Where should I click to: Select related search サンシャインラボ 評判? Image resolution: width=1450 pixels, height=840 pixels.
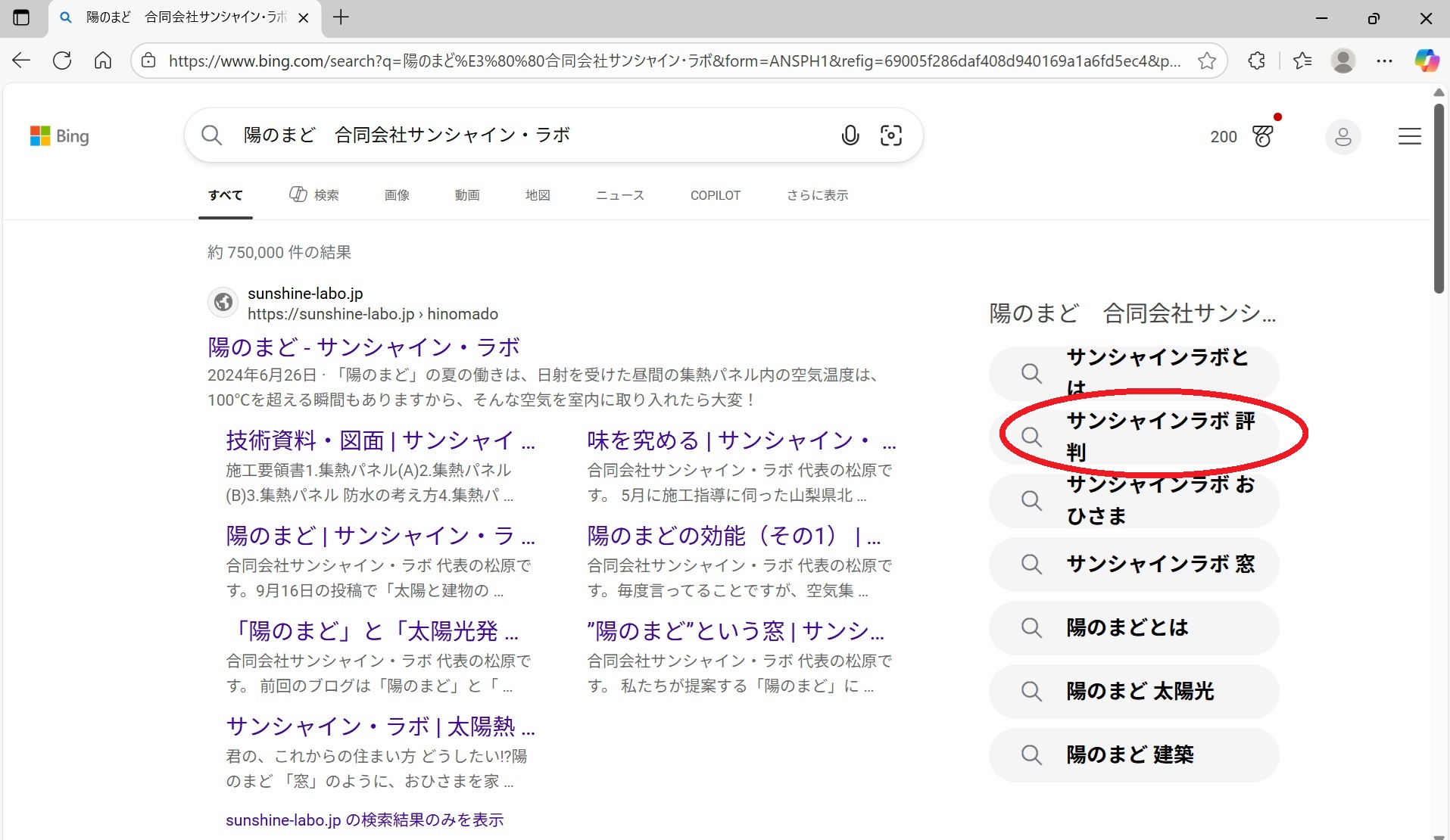click(1159, 437)
